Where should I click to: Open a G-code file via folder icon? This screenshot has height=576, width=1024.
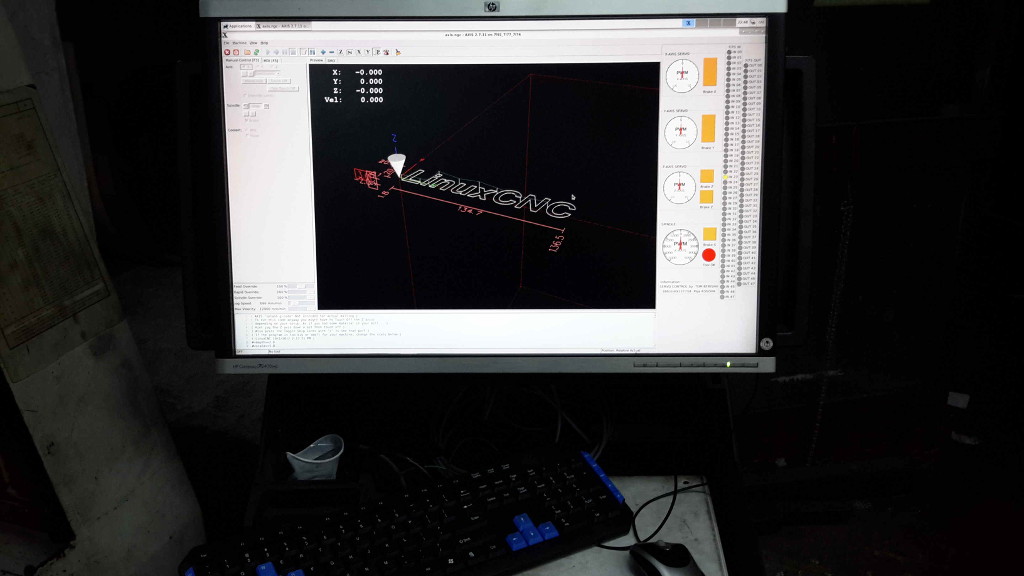(x=247, y=52)
